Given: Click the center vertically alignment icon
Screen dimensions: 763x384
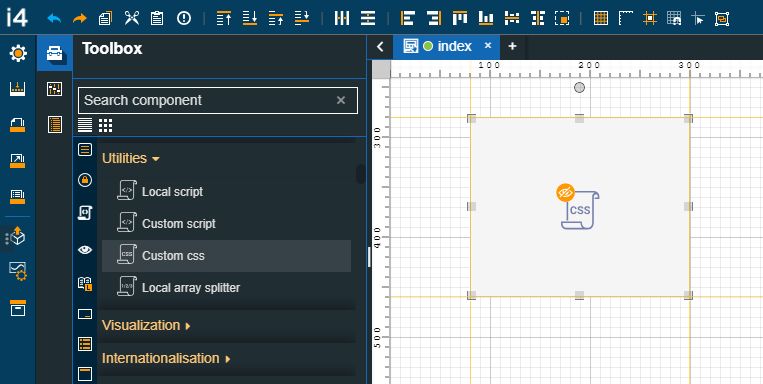Looking at the screenshot, I should point(538,18).
